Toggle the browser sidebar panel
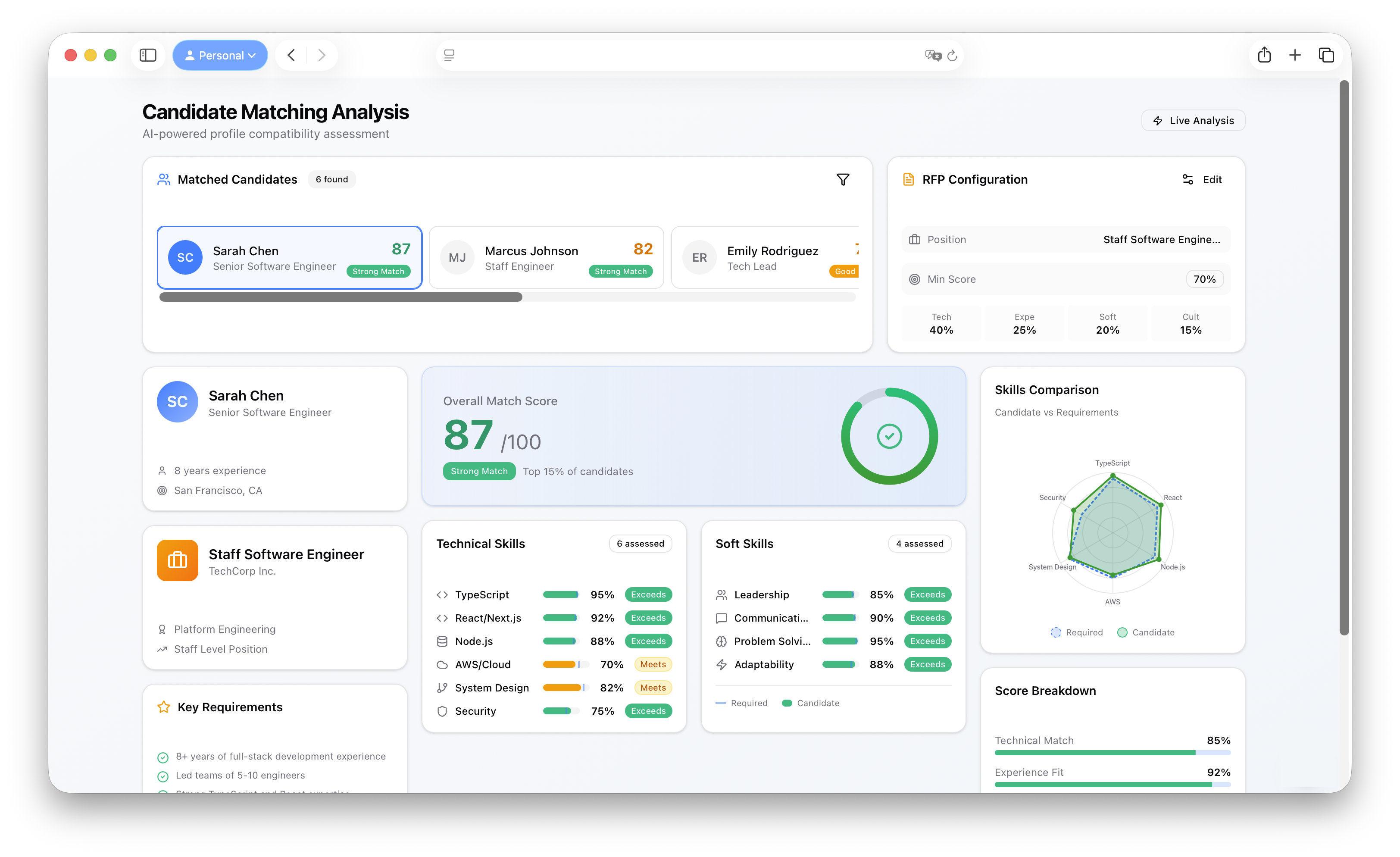 pyautogui.click(x=148, y=55)
